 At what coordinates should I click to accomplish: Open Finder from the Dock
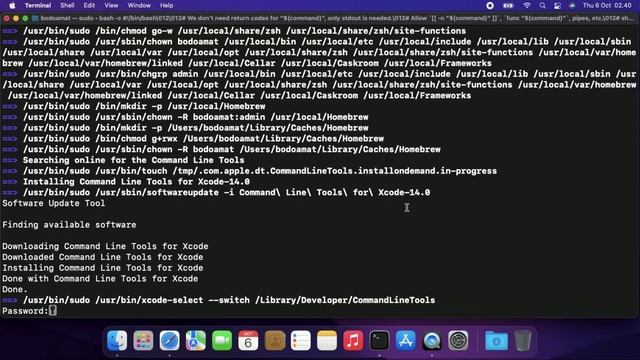click(x=117, y=340)
